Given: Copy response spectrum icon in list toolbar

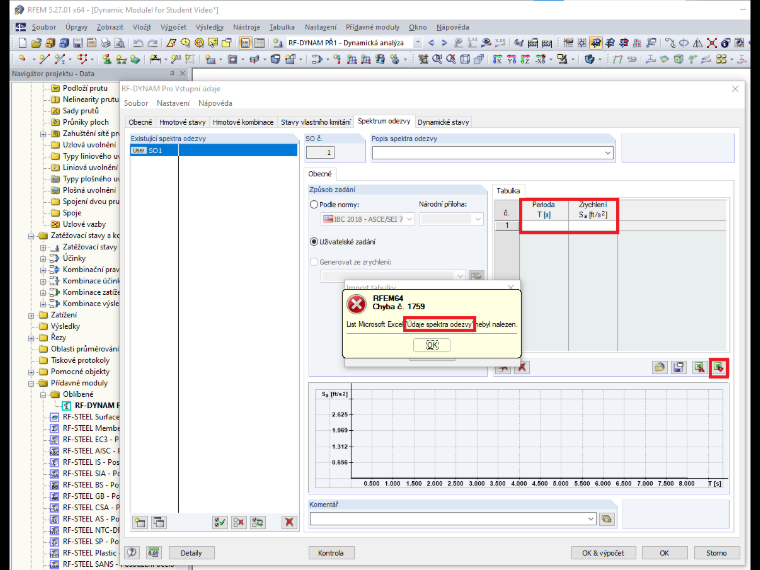Looking at the screenshot, I should (x=158, y=522).
